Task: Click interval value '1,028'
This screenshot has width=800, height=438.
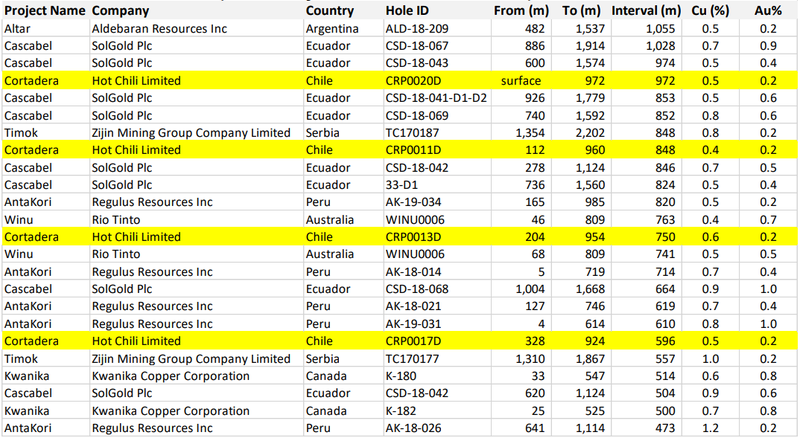Action: click(x=660, y=45)
